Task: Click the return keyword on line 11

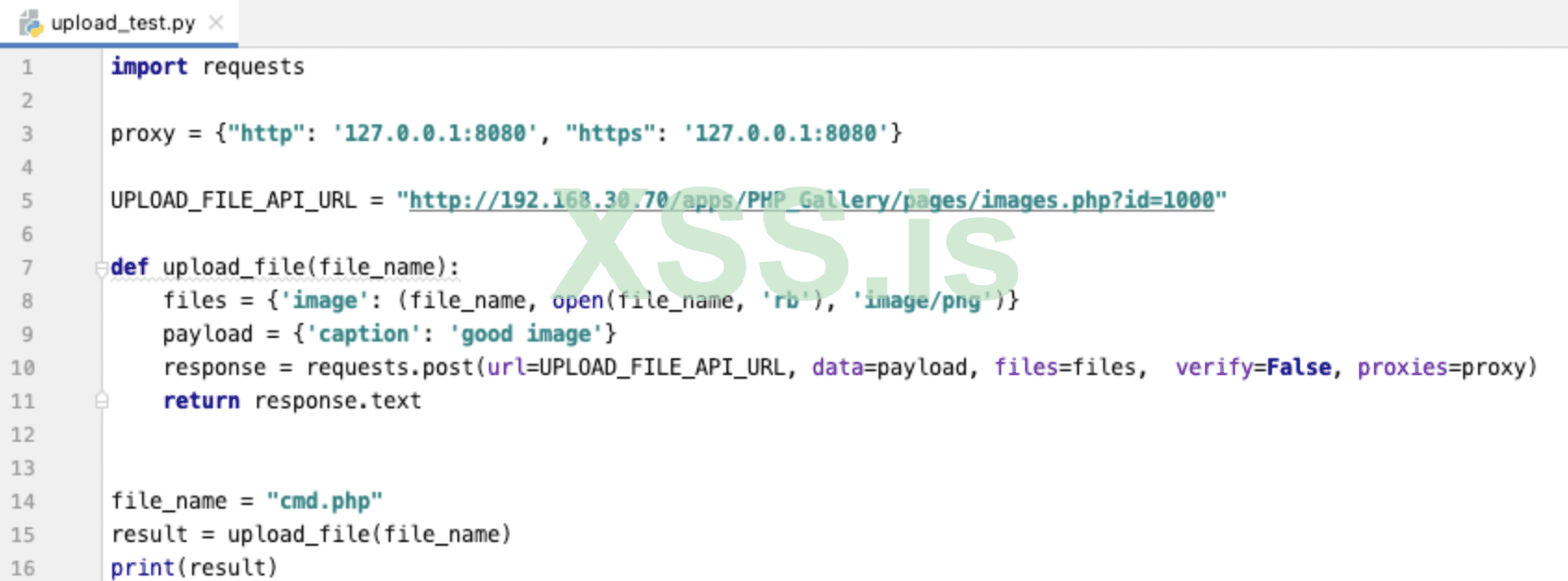Action: point(200,401)
